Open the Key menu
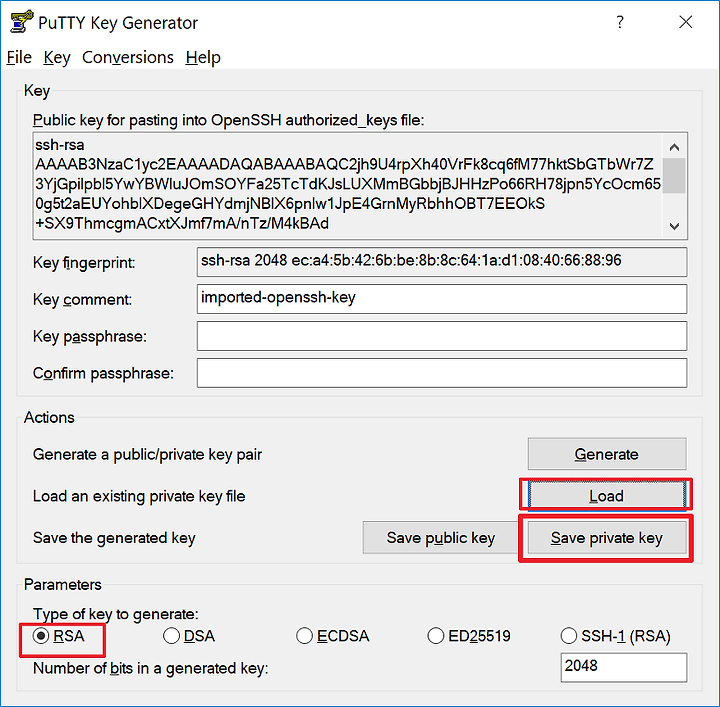This screenshot has width=720, height=707. [x=56, y=57]
